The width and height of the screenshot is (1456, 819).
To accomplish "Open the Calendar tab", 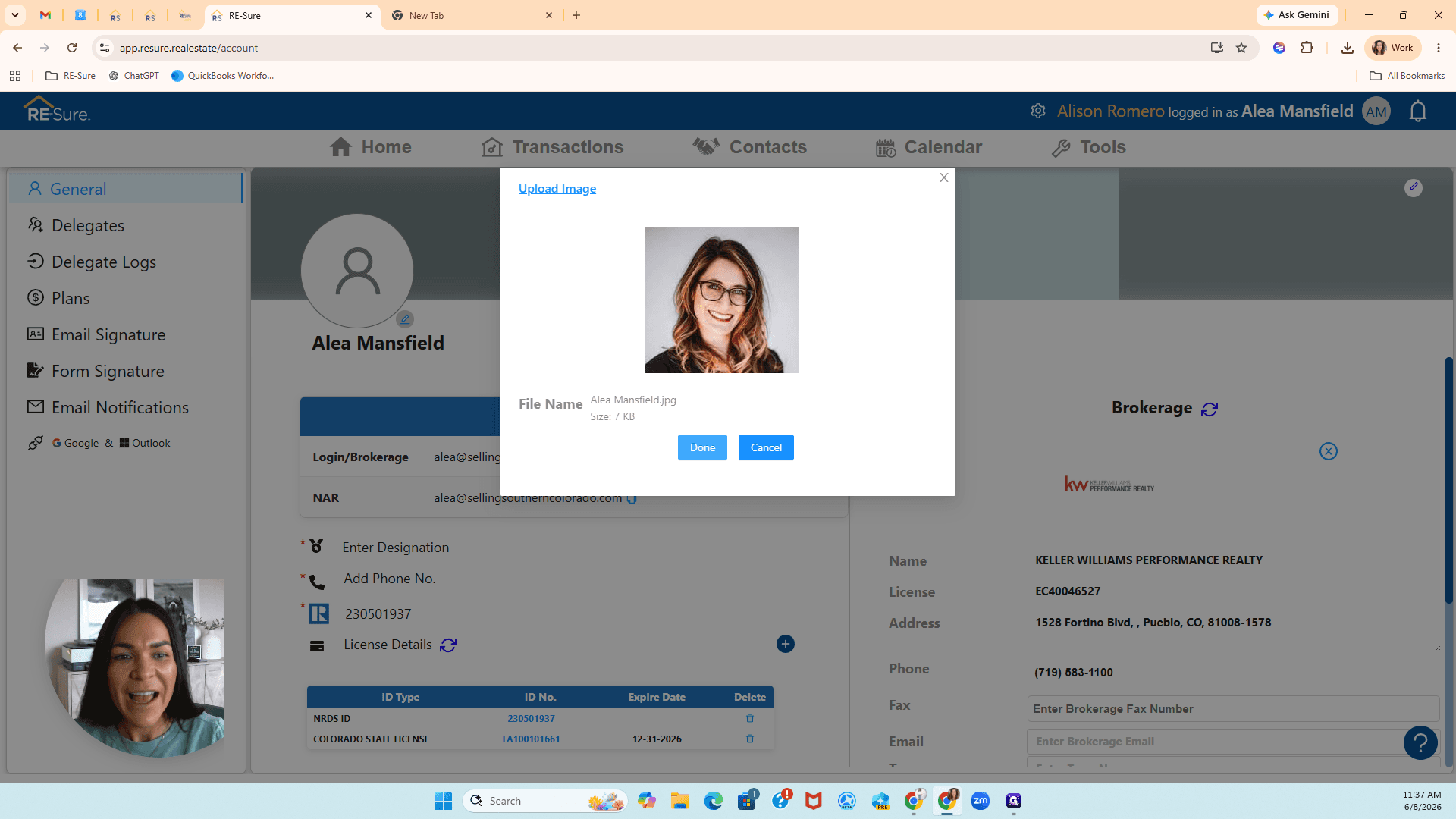I will 929,147.
